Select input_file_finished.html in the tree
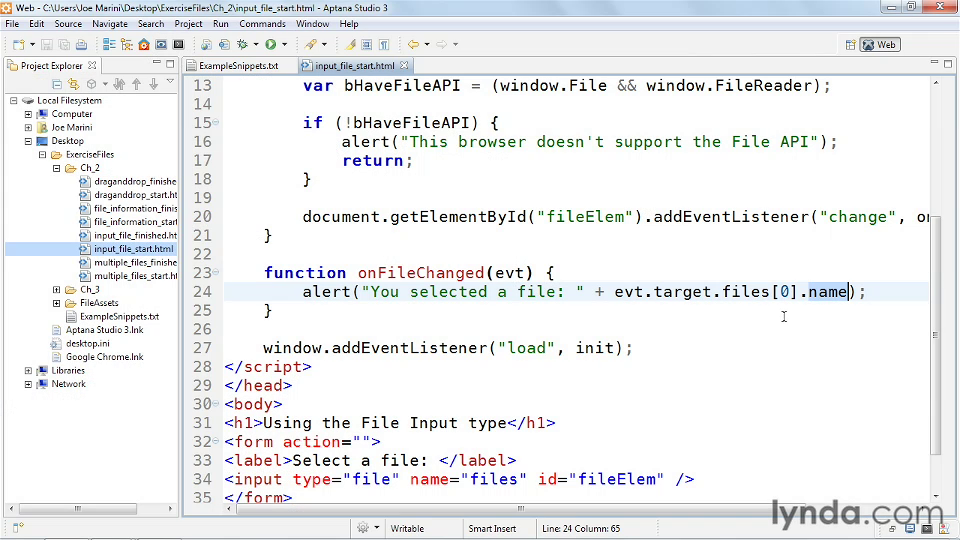This screenshot has height=540, width=960. [x=135, y=235]
